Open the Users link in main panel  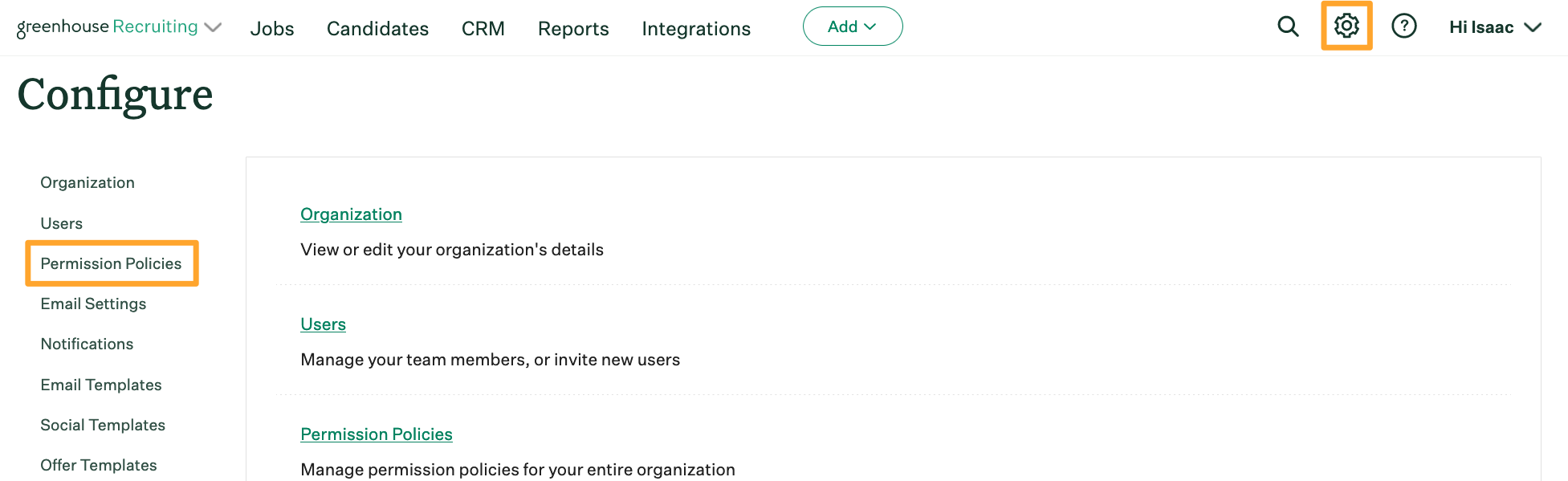(x=323, y=324)
